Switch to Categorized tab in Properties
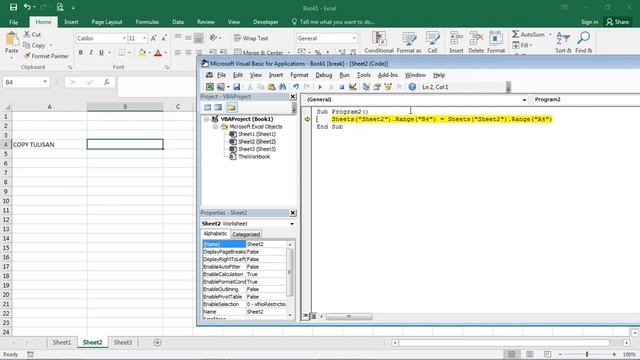Viewport: 640px width, 360px height. [x=246, y=234]
